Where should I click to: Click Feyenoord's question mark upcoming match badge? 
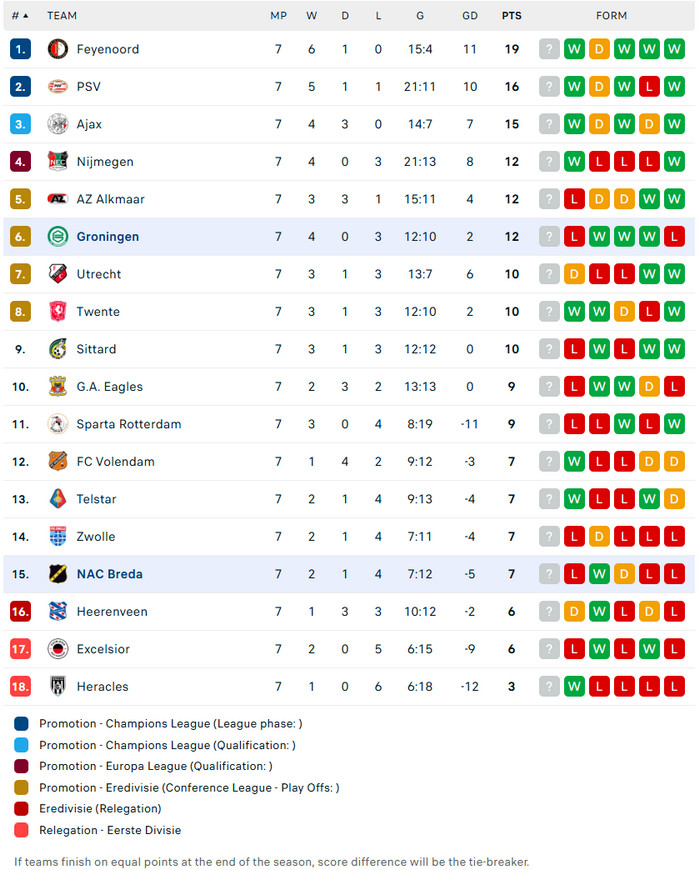pyautogui.click(x=549, y=49)
